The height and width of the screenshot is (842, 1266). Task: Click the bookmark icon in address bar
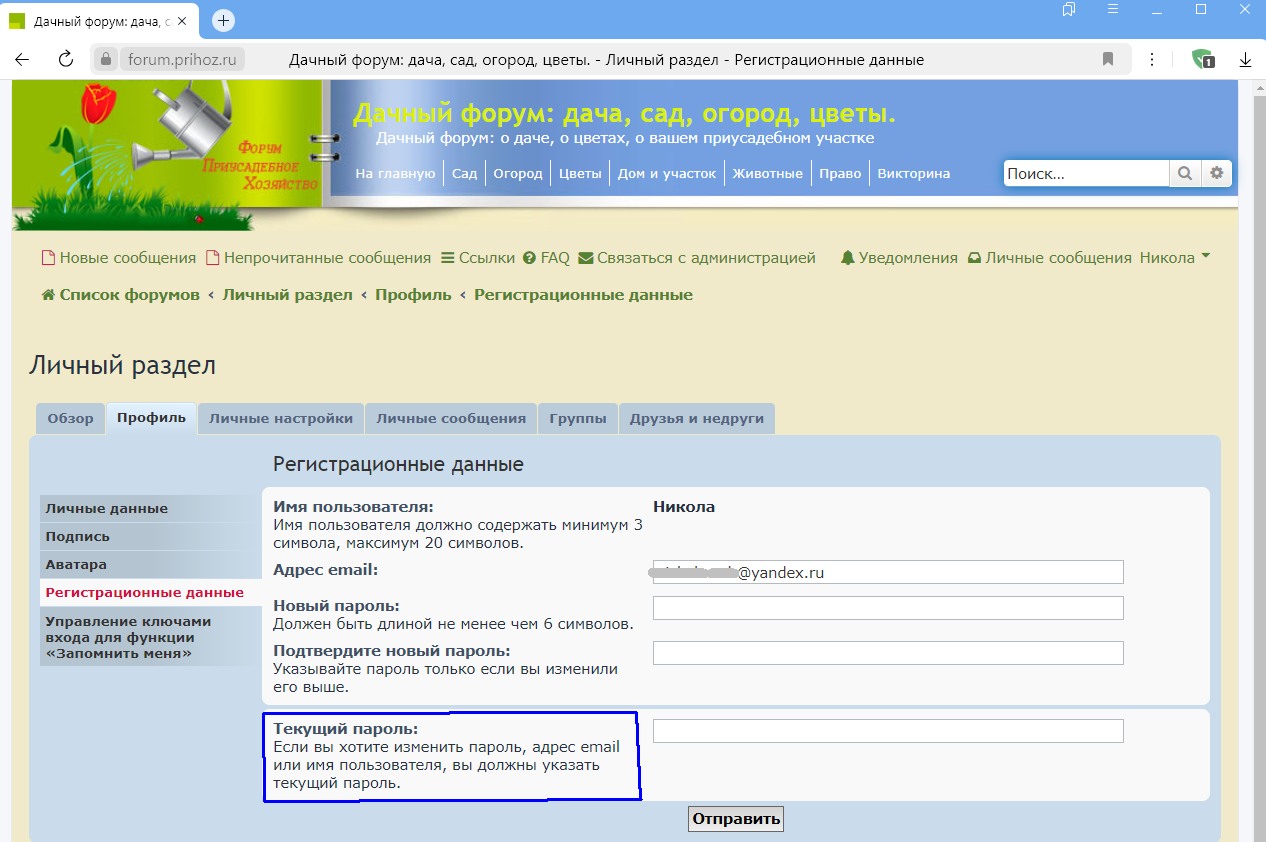click(1108, 59)
